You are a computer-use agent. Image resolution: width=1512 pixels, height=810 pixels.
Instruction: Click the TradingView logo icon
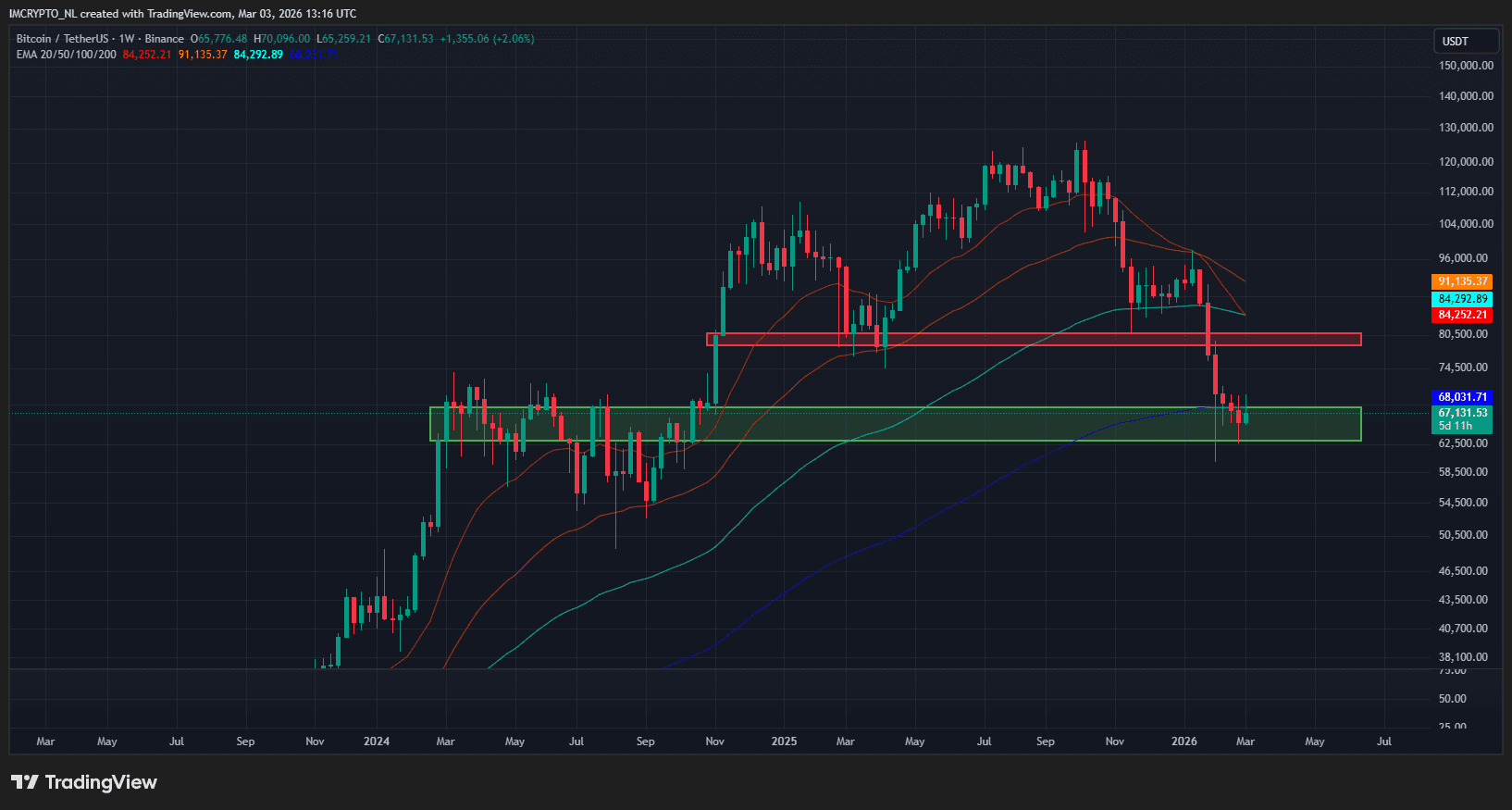[x=25, y=782]
